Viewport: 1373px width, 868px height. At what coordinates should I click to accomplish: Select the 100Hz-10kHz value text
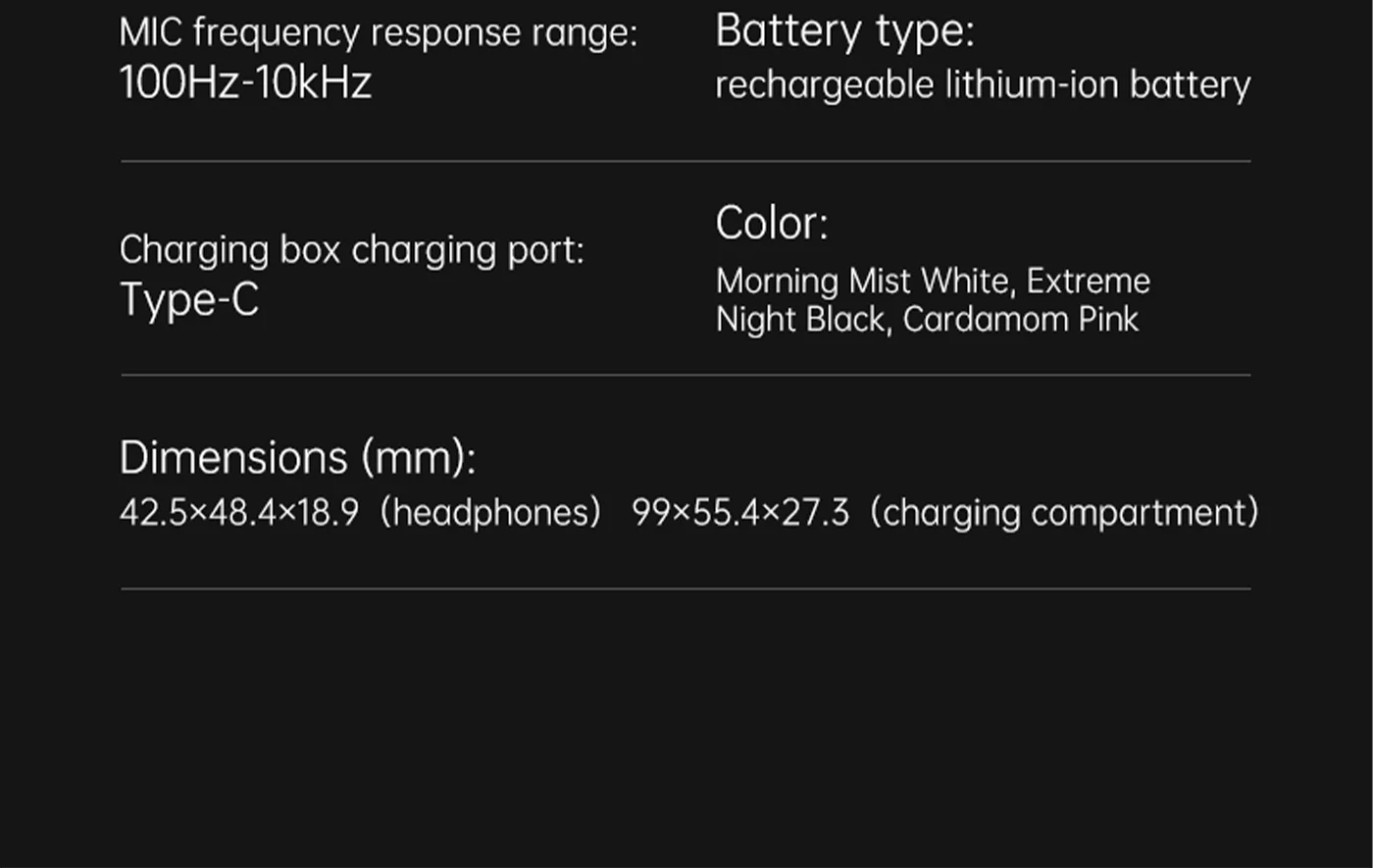(x=245, y=82)
